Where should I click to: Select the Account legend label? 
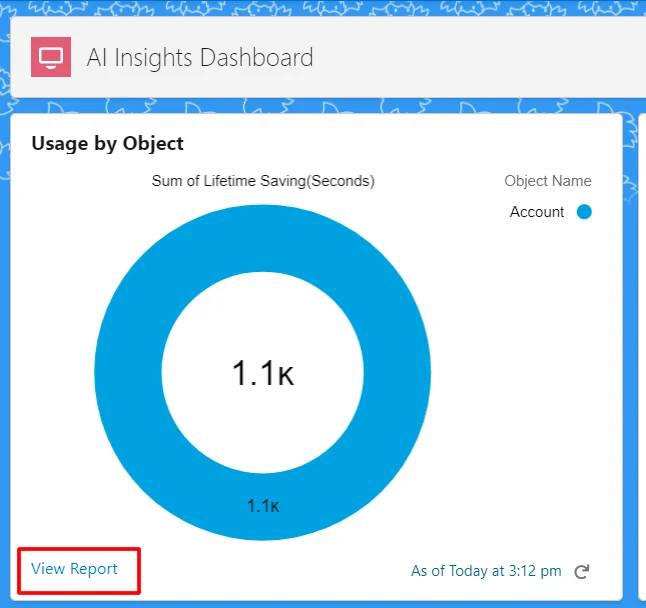click(x=537, y=212)
